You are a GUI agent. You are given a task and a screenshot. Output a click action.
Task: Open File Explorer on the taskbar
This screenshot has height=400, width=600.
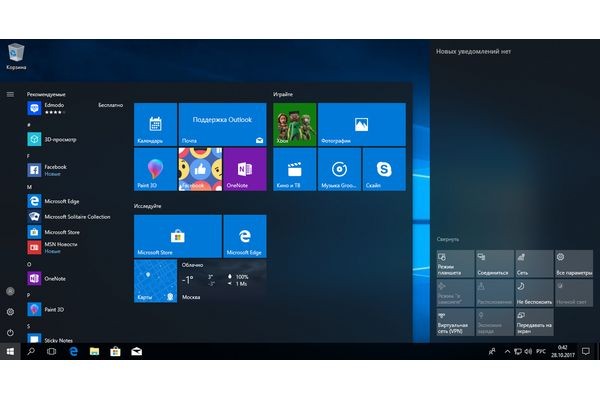(x=94, y=351)
